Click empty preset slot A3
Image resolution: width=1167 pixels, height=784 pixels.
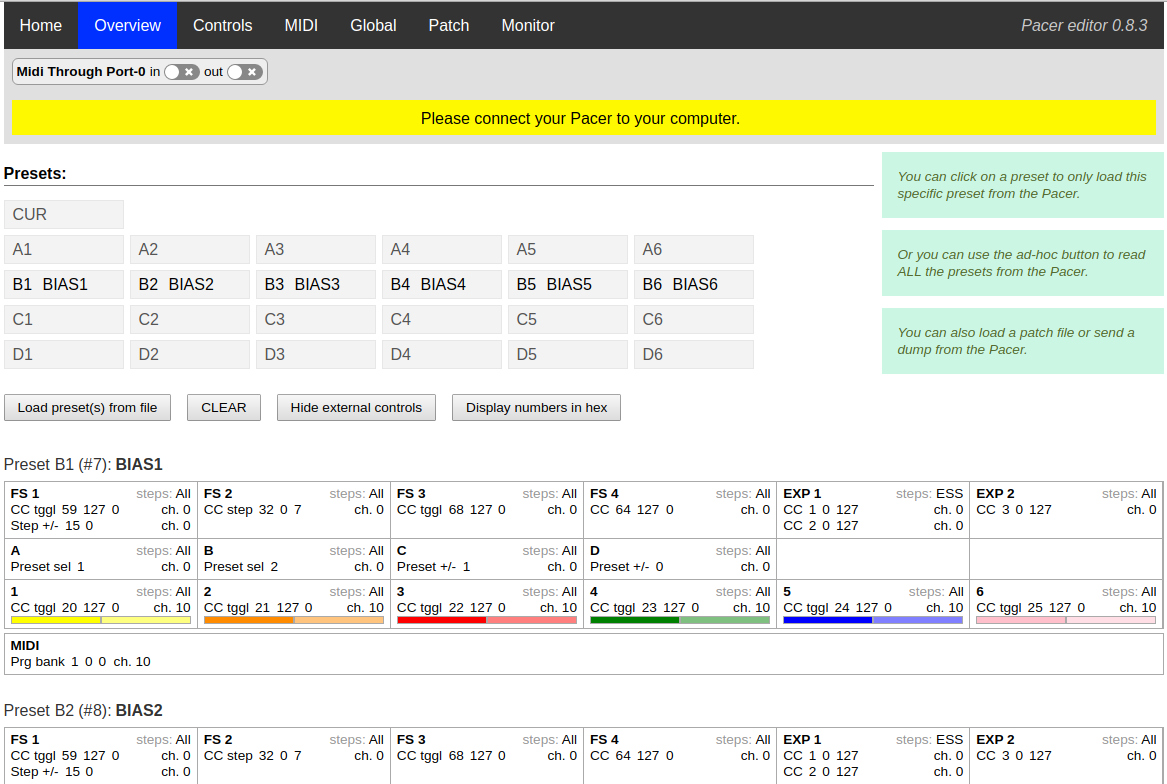(316, 250)
